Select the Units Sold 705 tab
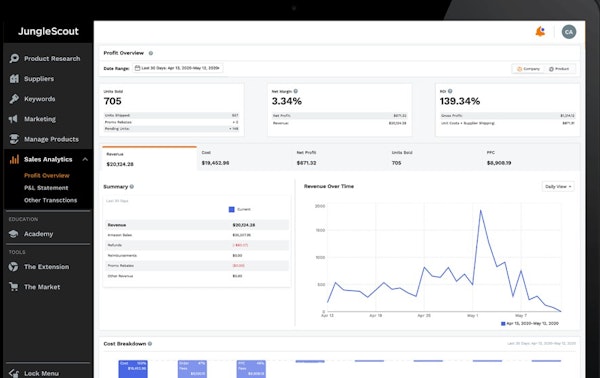The image size is (600, 378). tap(434, 158)
